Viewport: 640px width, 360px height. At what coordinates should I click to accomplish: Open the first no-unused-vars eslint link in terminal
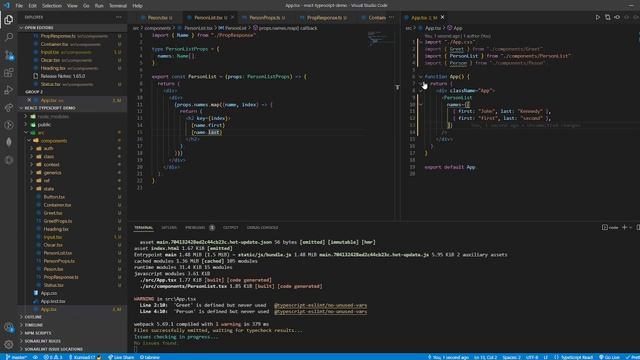(320, 305)
